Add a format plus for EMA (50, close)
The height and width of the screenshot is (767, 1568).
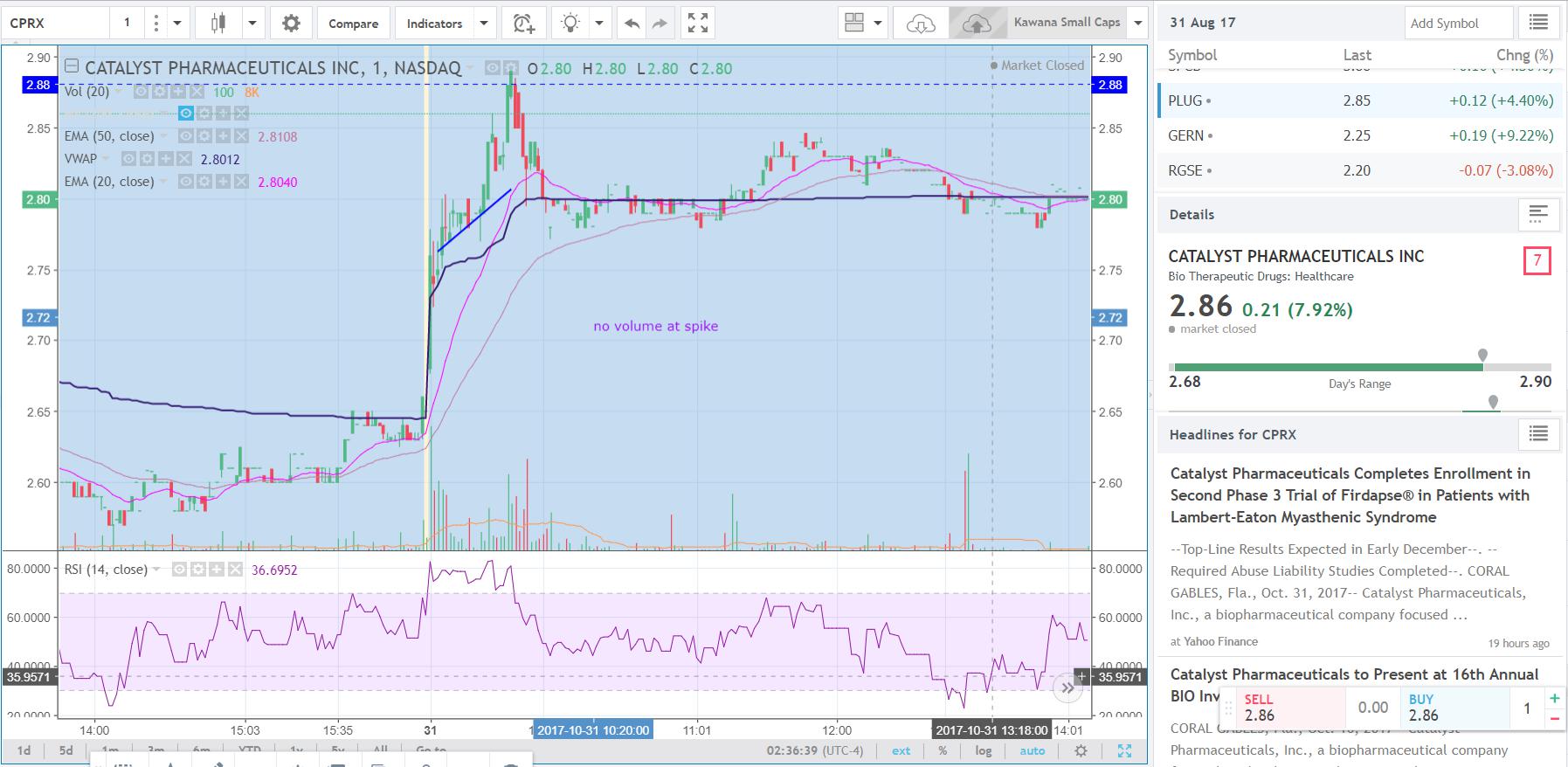(x=223, y=136)
